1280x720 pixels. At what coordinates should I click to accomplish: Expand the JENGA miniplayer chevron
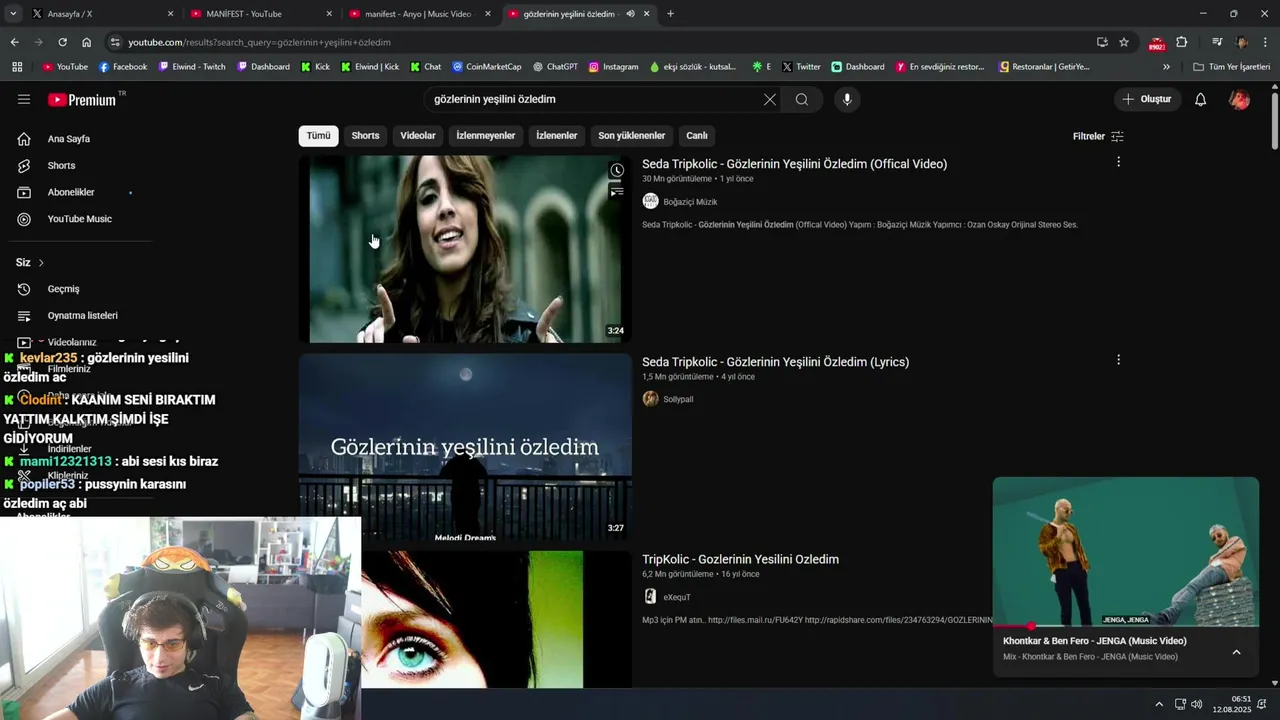point(1236,652)
